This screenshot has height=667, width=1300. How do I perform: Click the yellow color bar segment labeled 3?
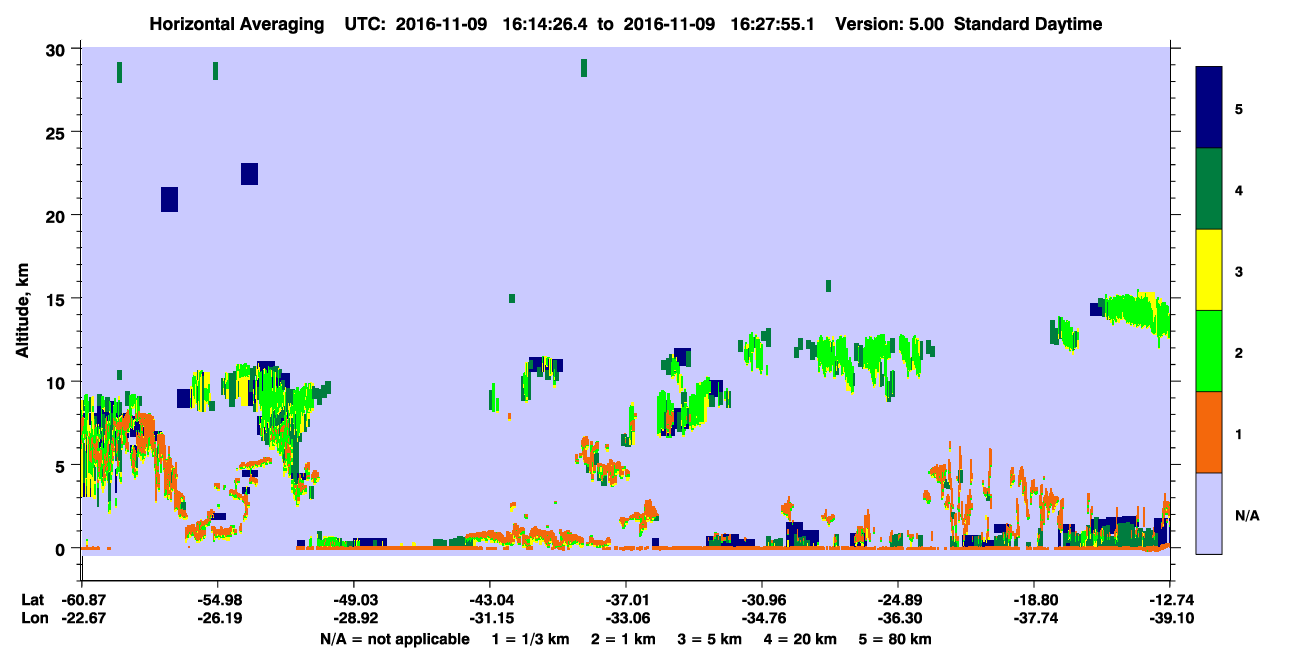pos(1209,270)
